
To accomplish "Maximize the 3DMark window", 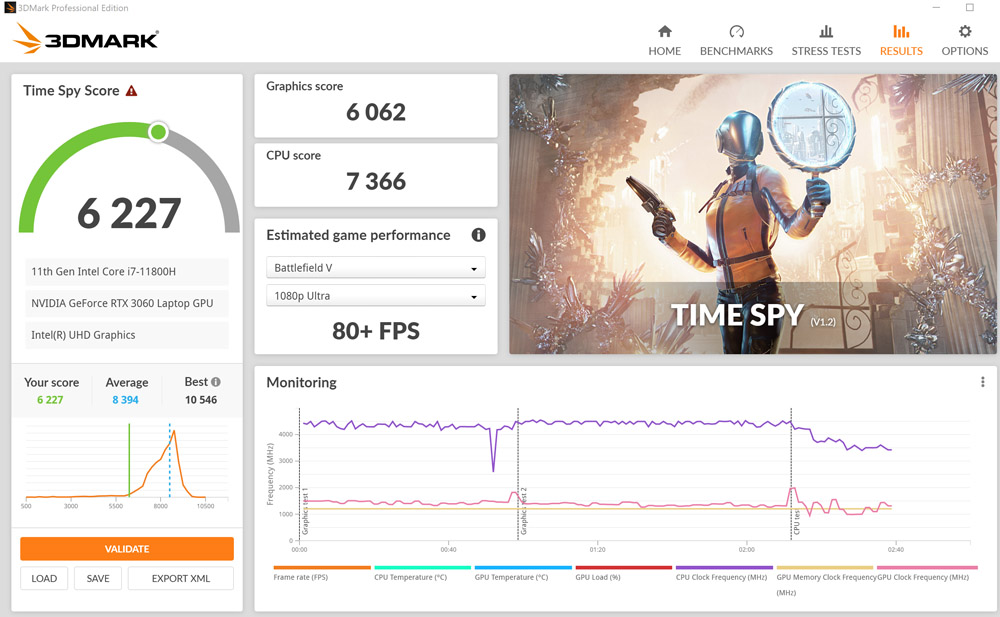I will [969, 8].
